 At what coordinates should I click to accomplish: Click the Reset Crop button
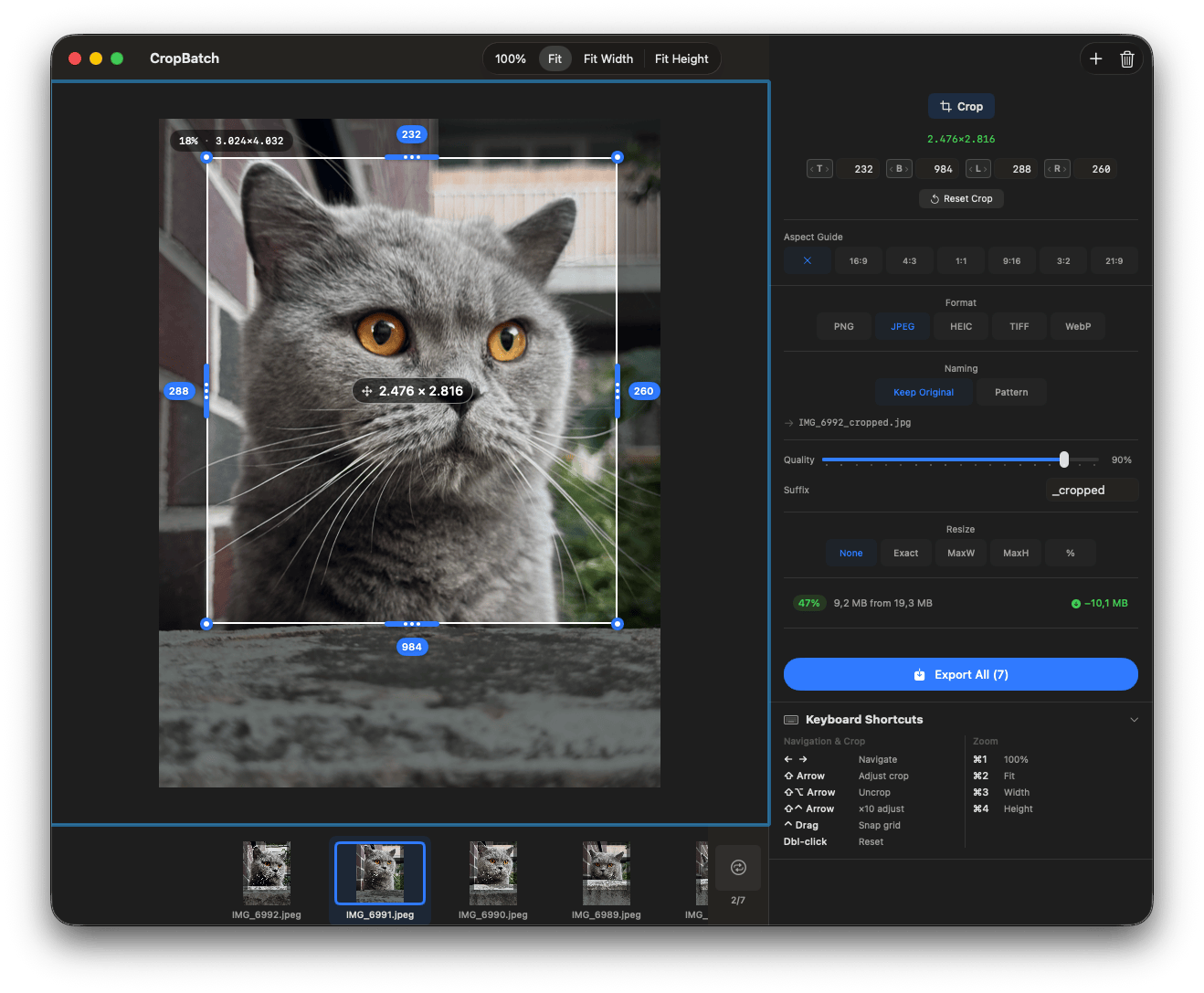[x=961, y=198]
